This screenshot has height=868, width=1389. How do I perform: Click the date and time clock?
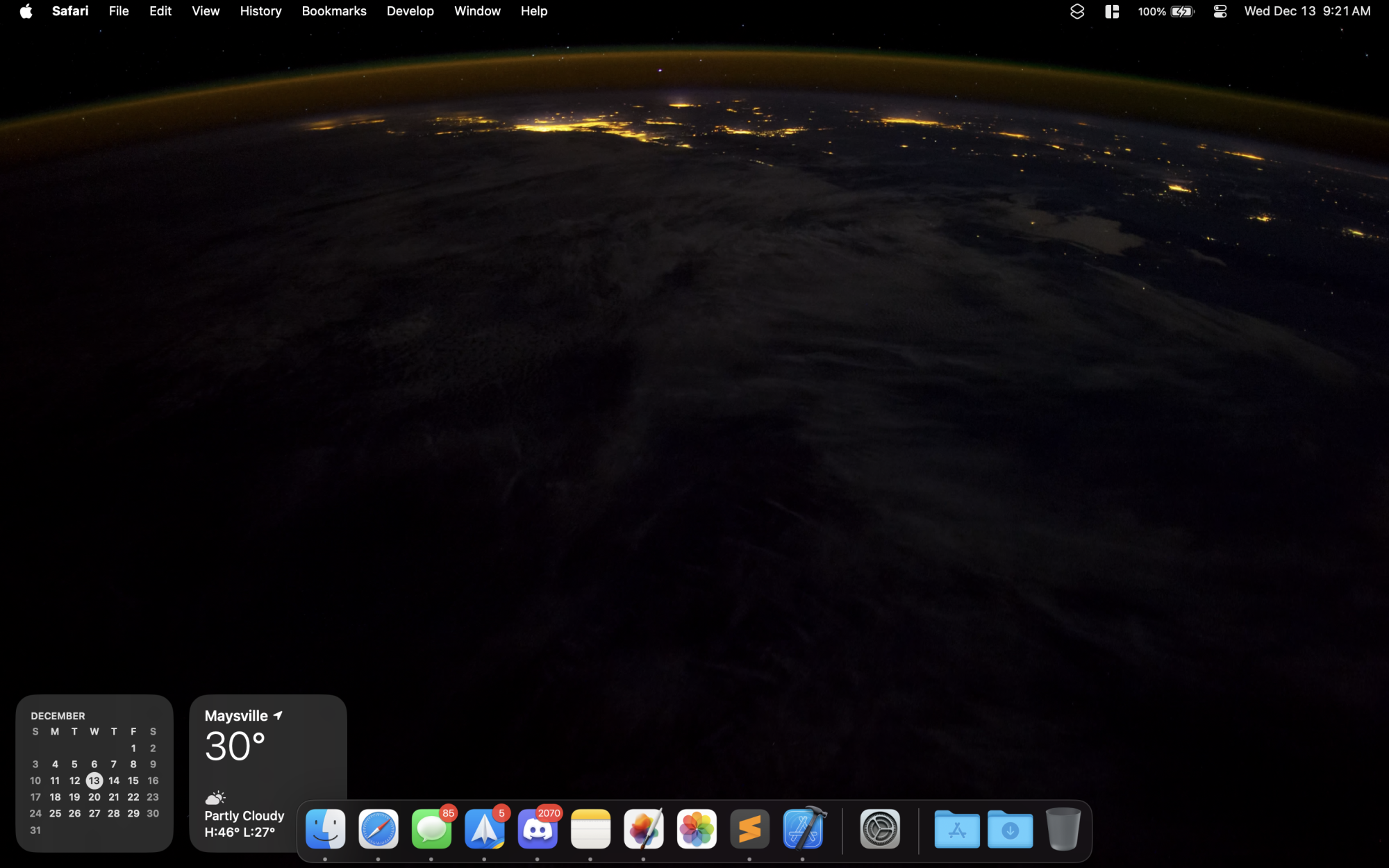click(1307, 11)
